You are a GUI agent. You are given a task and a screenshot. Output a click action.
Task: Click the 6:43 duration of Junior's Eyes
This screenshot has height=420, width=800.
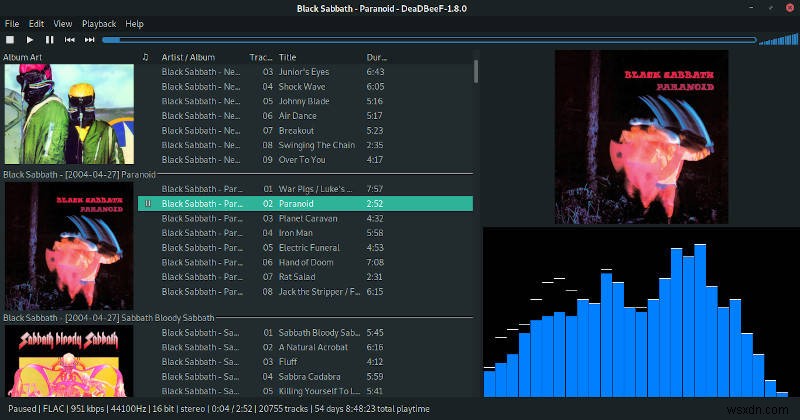(375, 72)
